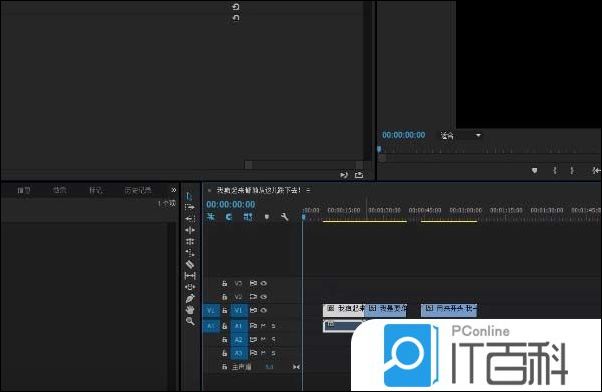Select the Track Select Backward tool

tap(190, 219)
